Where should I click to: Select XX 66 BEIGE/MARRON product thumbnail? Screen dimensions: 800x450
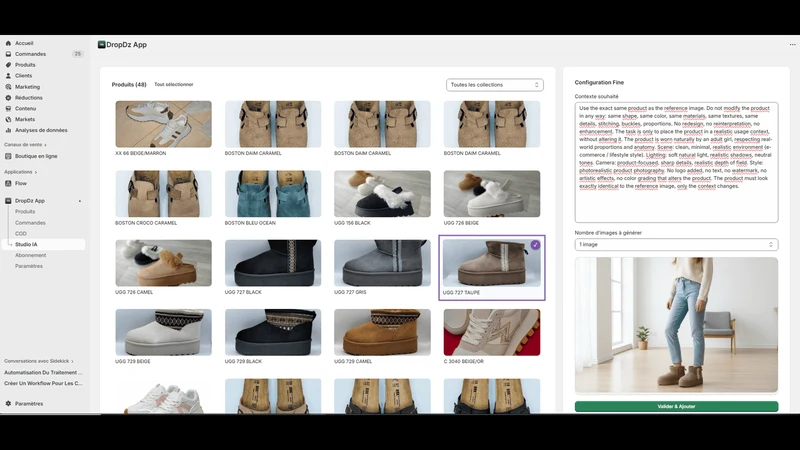[x=163, y=124]
